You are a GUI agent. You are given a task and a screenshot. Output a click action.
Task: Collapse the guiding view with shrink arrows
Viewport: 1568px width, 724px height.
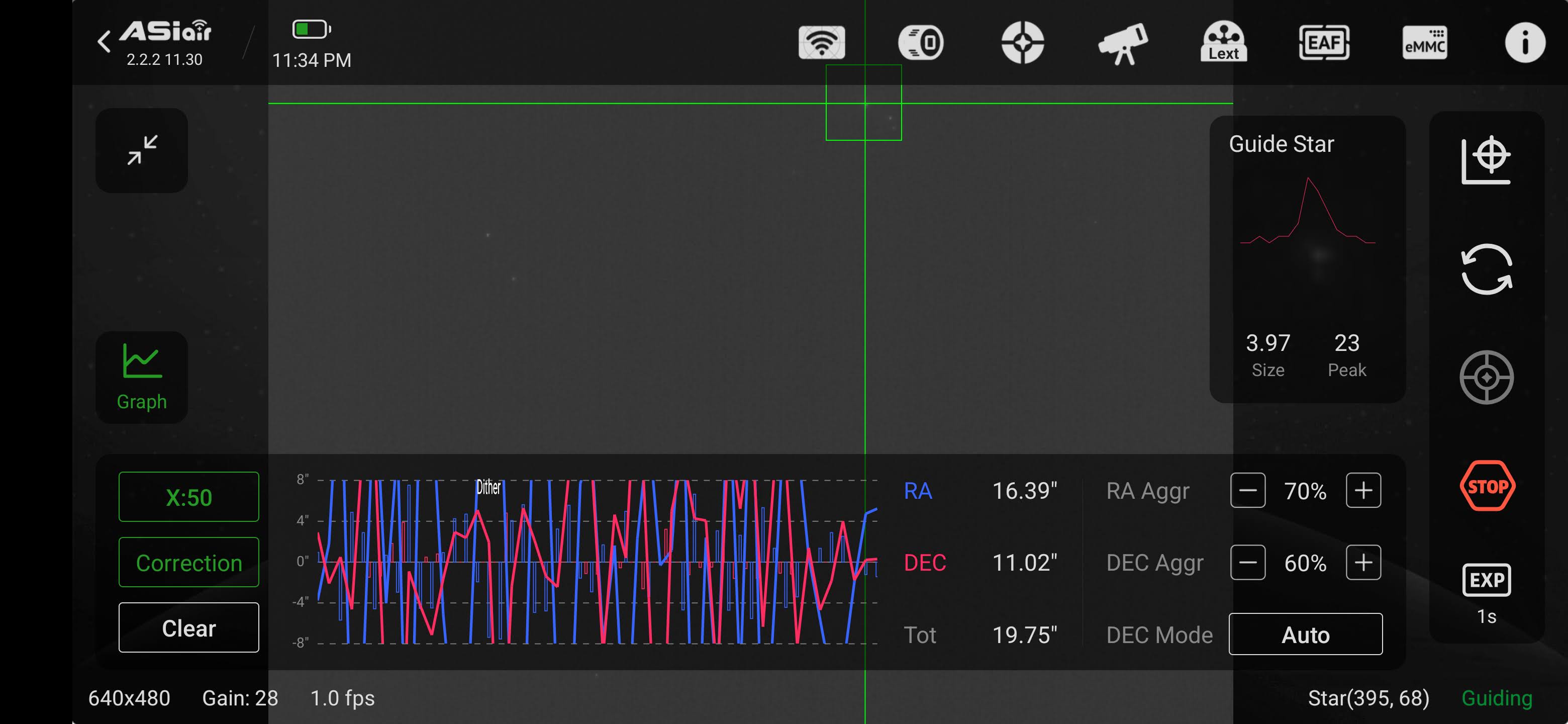tap(142, 150)
